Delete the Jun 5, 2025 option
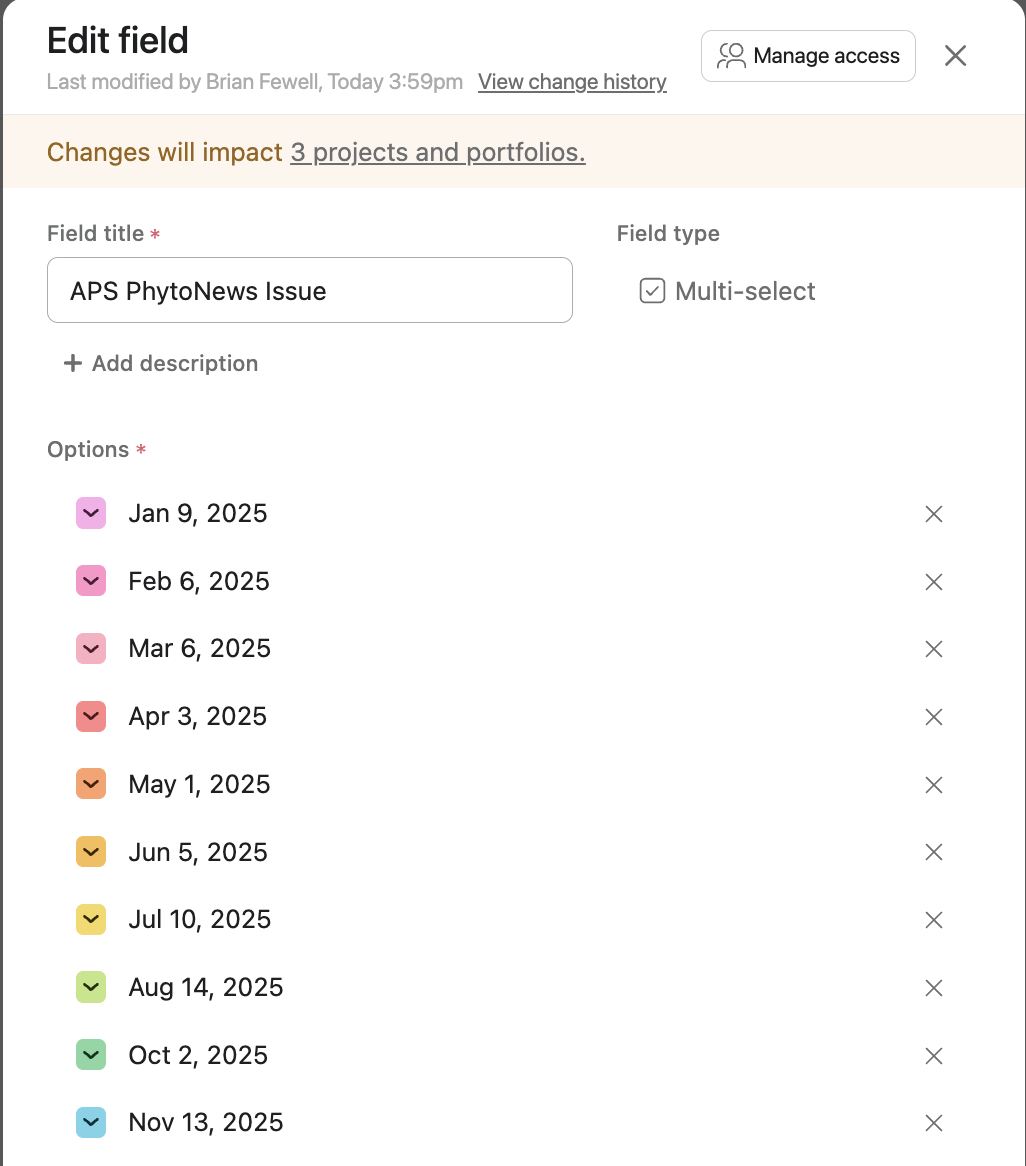 (933, 852)
